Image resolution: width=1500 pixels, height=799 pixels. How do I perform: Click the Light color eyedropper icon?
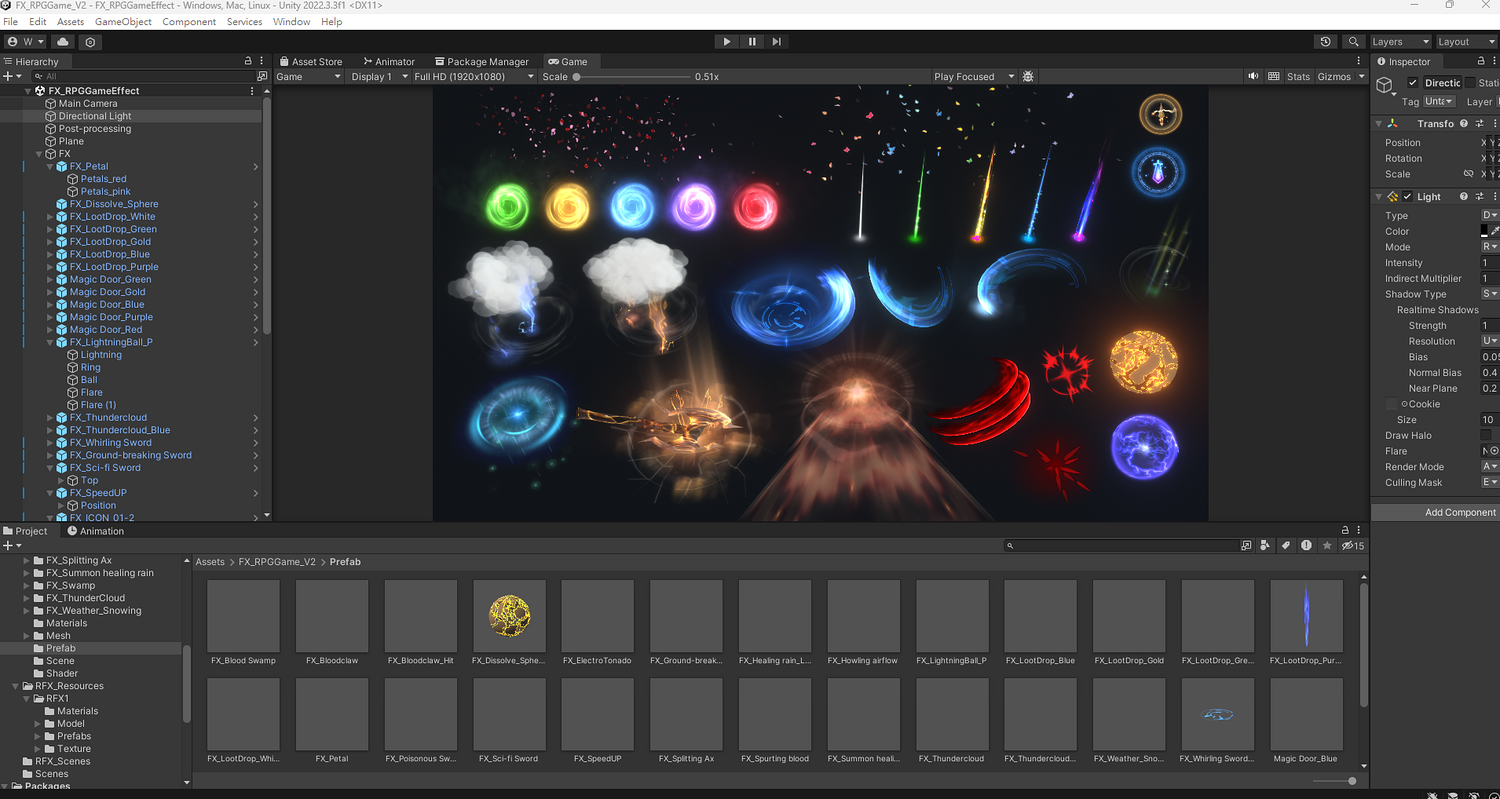coord(1496,231)
